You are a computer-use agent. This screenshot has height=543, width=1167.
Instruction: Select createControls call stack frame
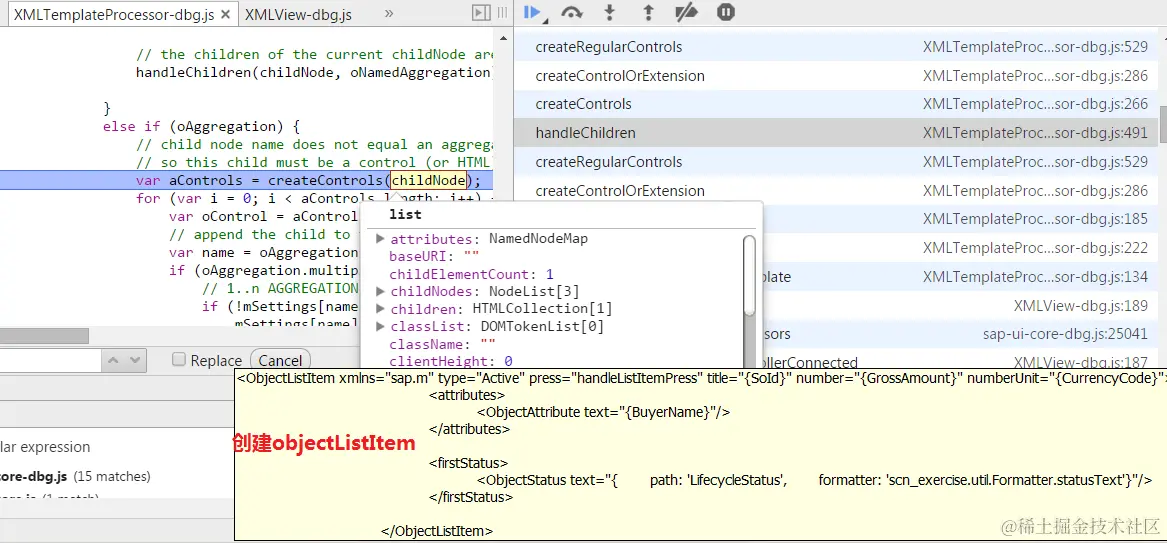click(x=836, y=104)
